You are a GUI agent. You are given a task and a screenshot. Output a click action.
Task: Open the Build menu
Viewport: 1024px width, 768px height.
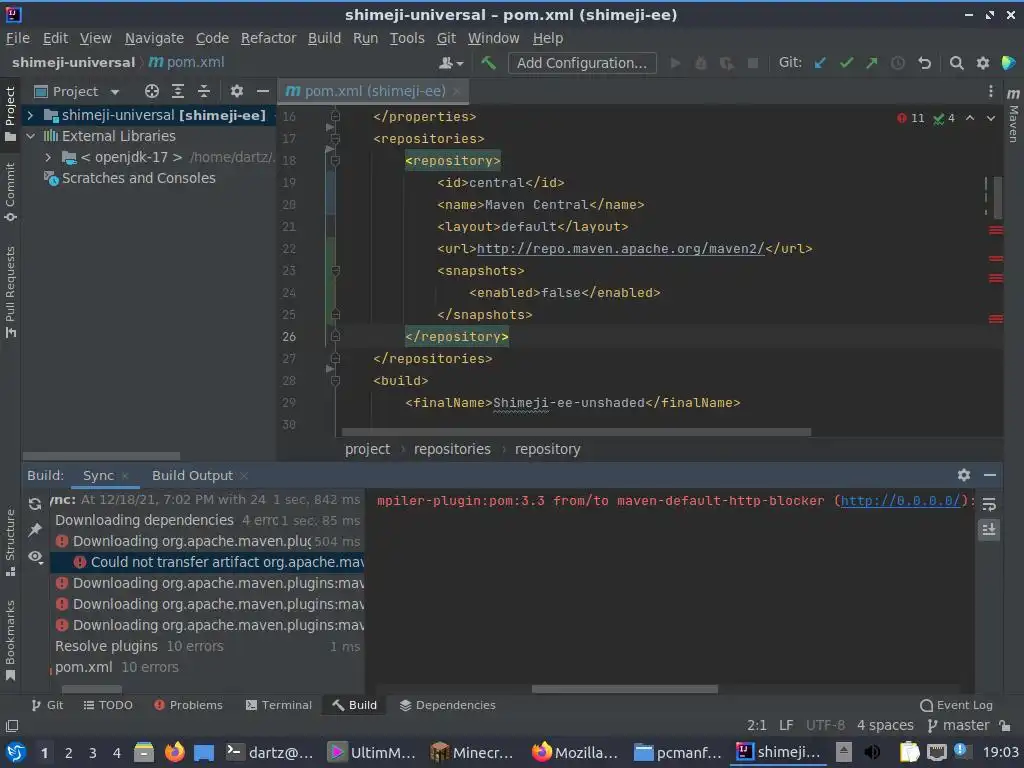tap(325, 39)
